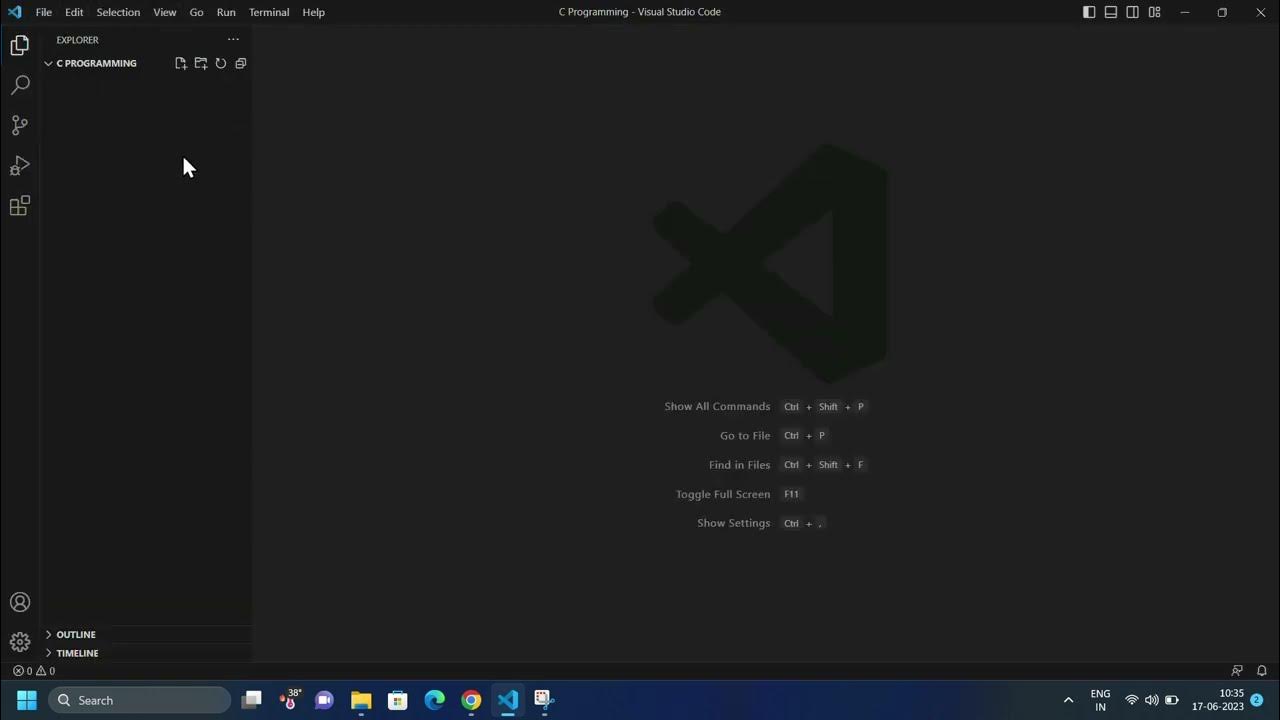Open the chat app on the taskbar

[x=324, y=700]
